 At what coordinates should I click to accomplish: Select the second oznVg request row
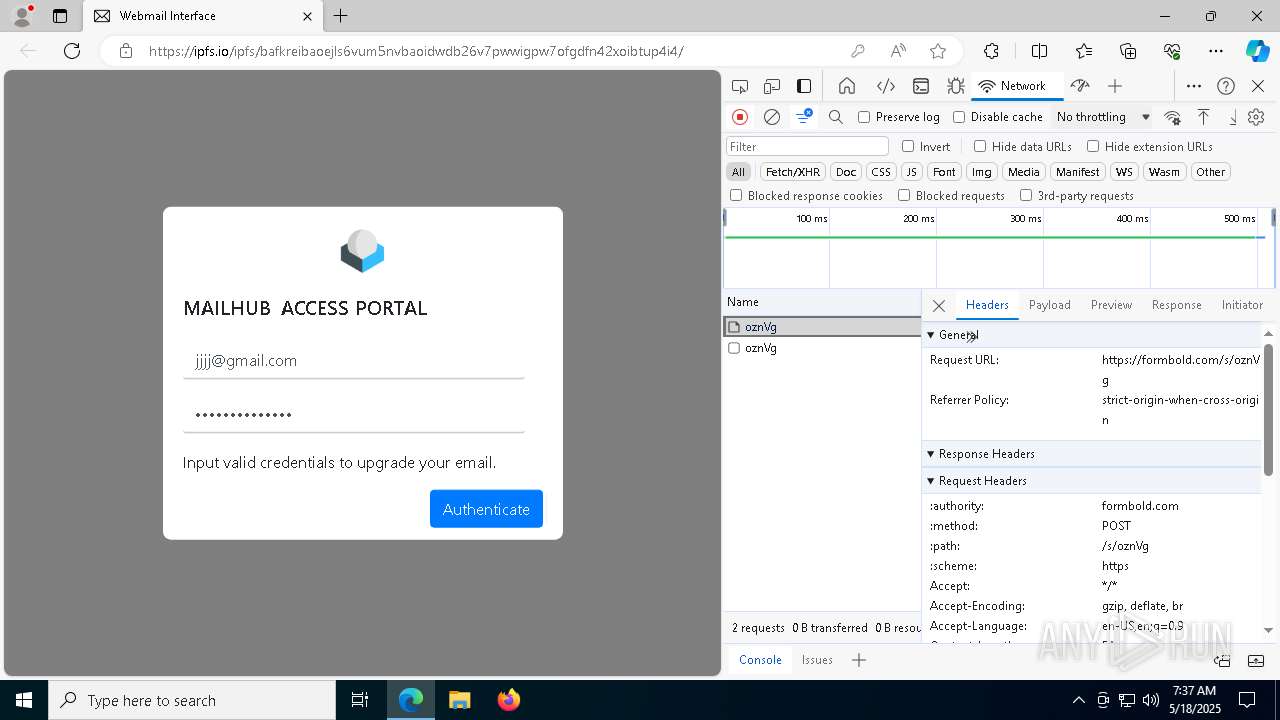tap(822, 348)
